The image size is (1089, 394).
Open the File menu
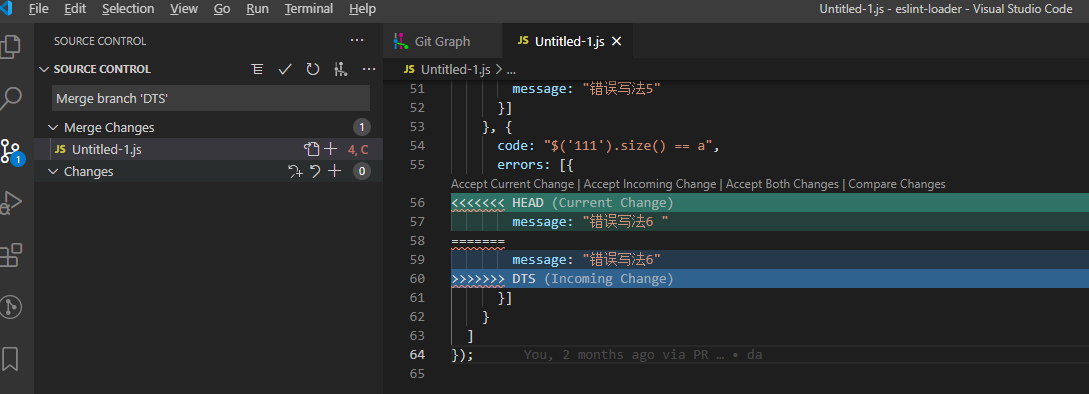click(x=39, y=9)
